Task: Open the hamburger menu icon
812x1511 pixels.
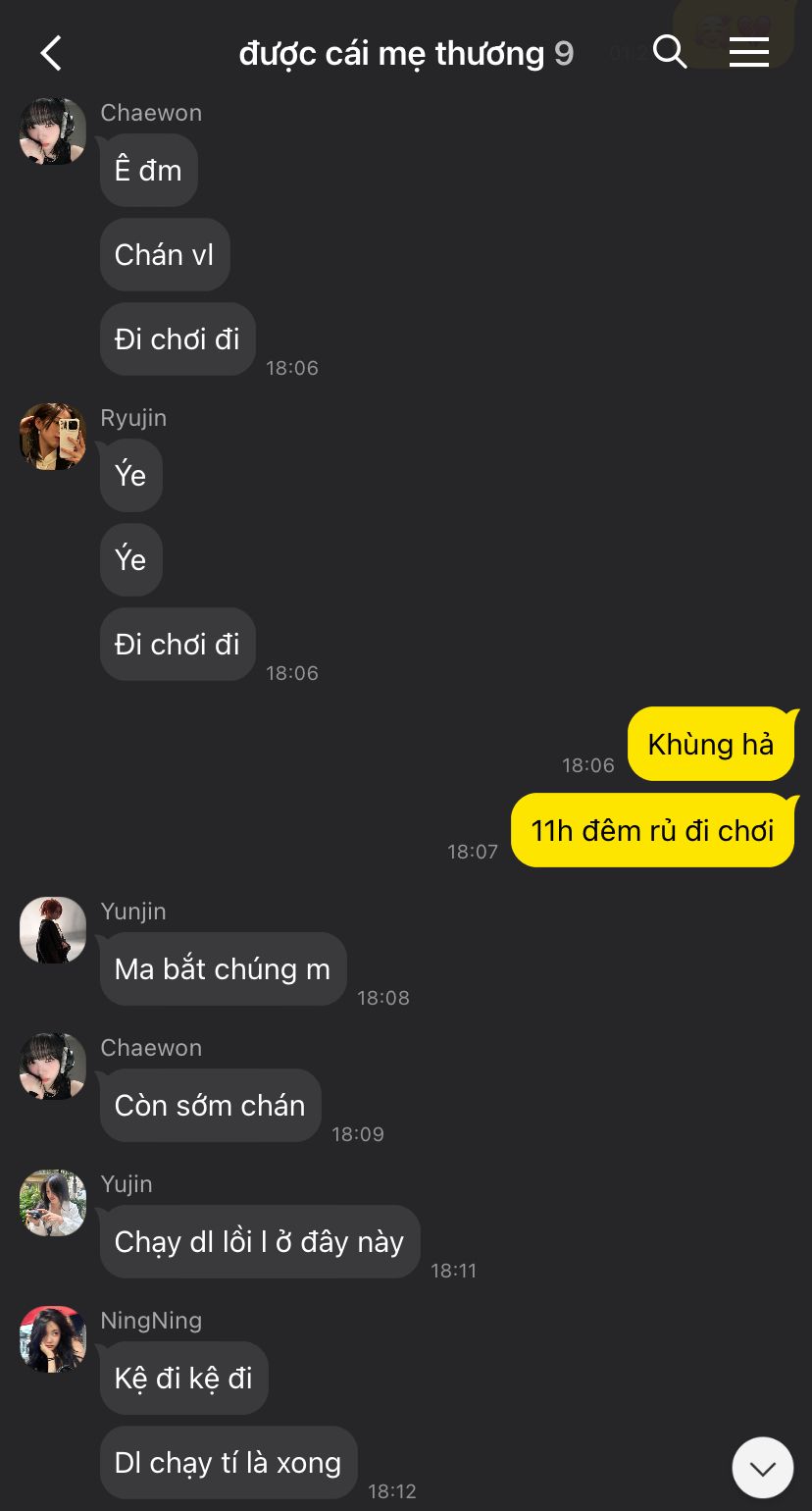Action: click(749, 52)
